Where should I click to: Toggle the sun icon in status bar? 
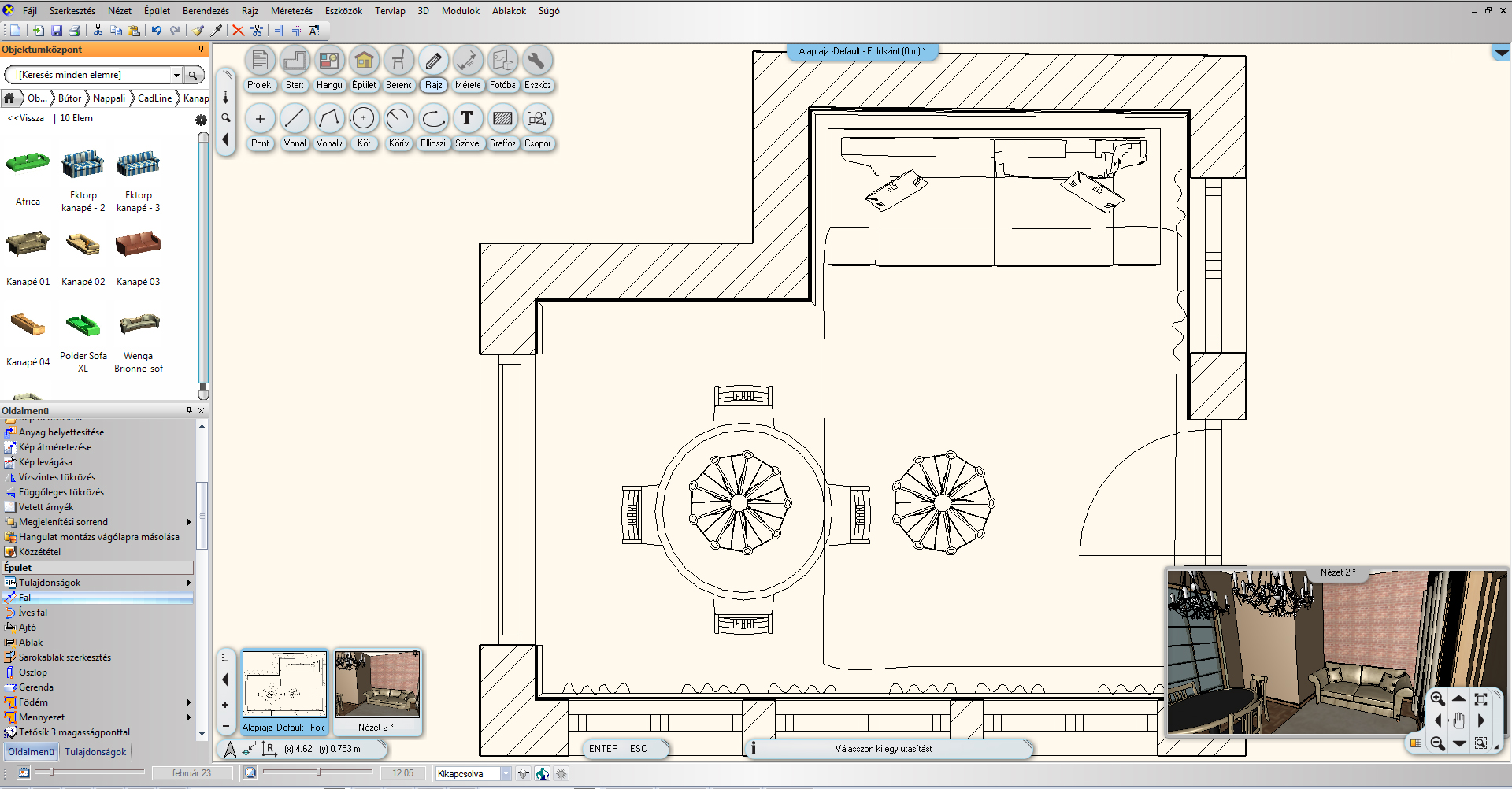click(561, 774)
